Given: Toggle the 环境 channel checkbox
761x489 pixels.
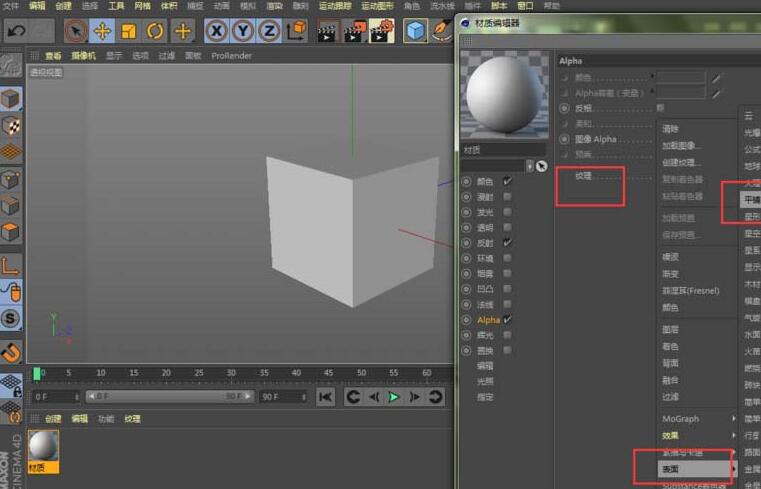Looking at the screenshot, I should click(x=507, y=258).
